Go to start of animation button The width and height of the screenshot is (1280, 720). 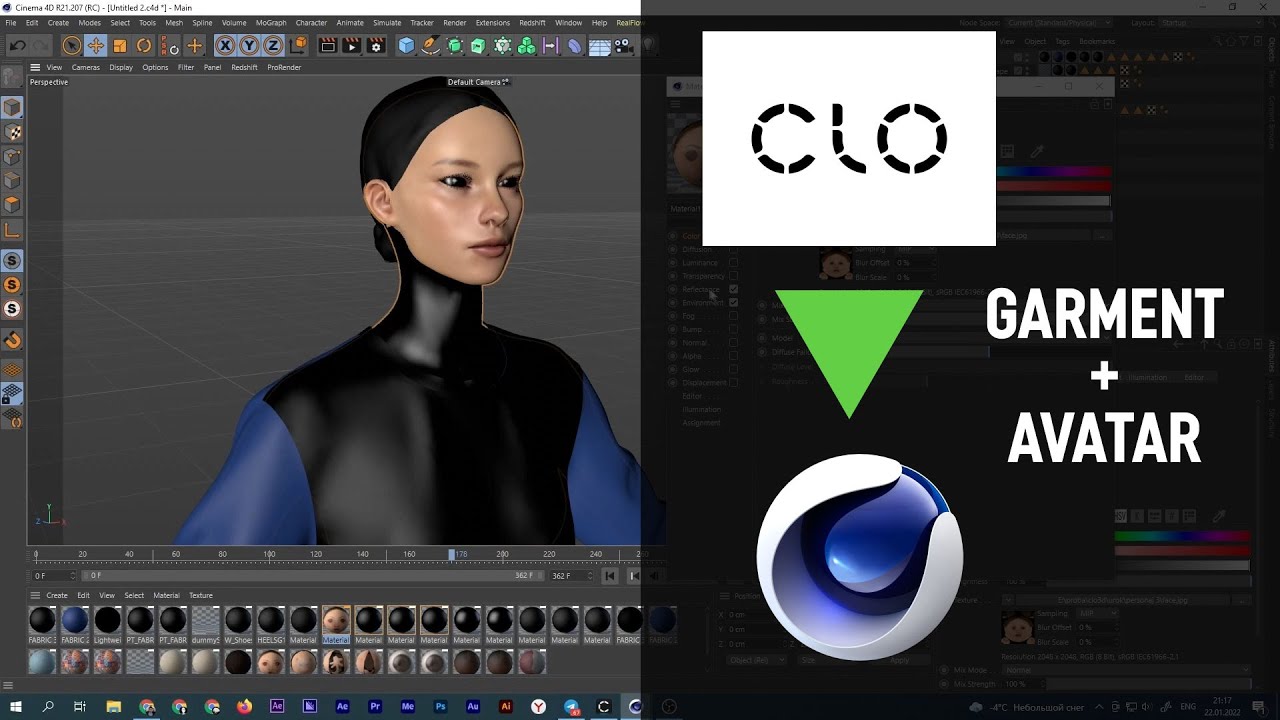pyautogui.click(x=610, y=576)
